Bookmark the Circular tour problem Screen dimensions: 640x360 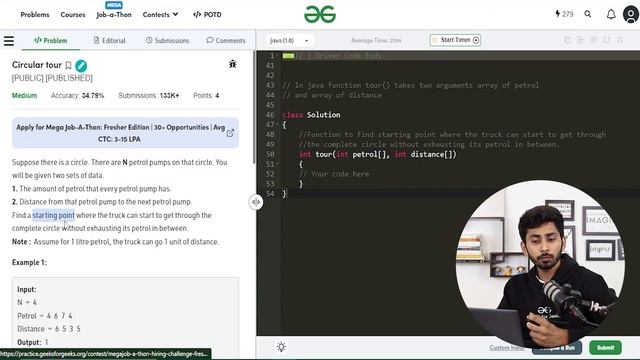(x=68, y=65)
